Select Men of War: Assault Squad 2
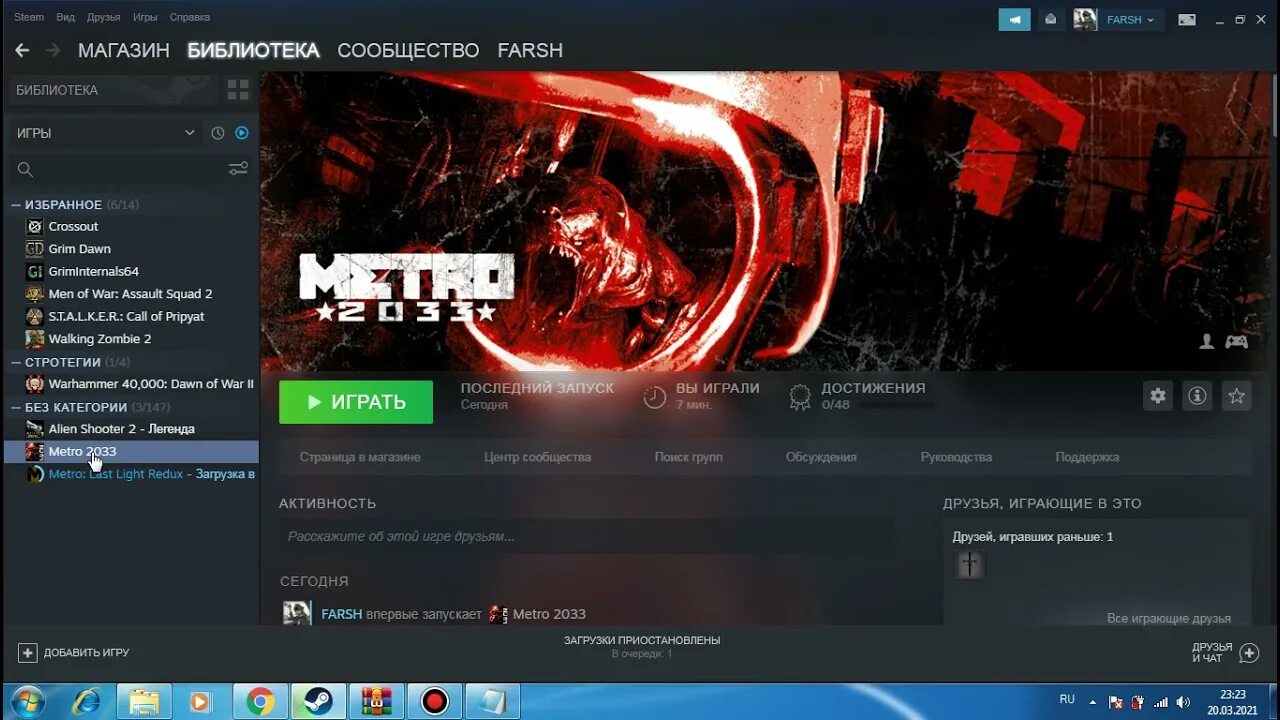This screenshot has width=1280, height=720. (x=130, y=294)
